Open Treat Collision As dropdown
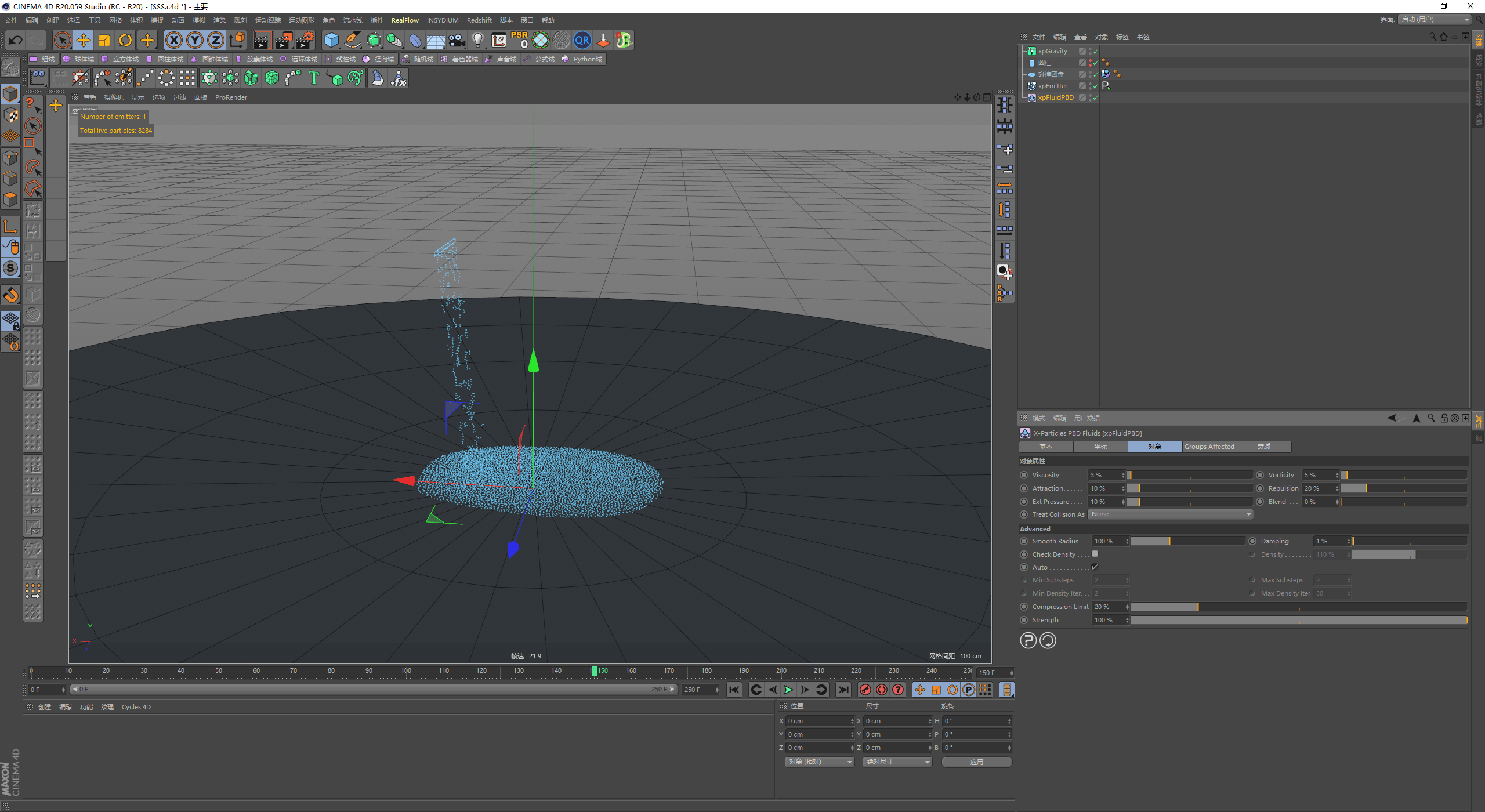The height and width of the screenshot is (812, 1485). coord(1170,514)
